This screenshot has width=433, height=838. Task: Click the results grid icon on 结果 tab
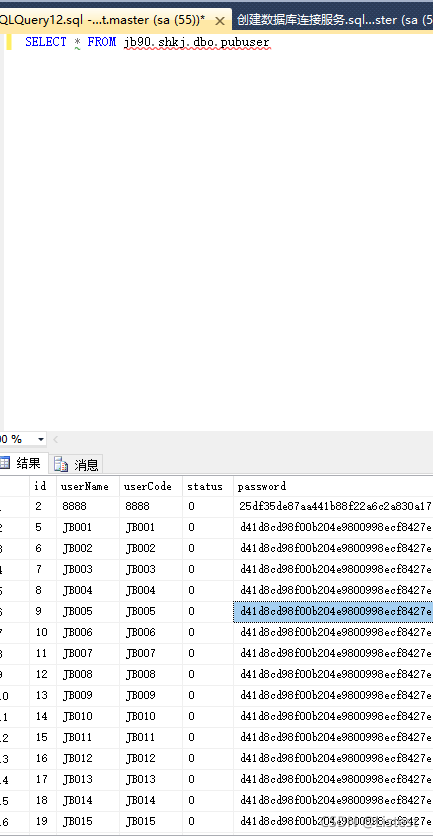tap(5, 463)
